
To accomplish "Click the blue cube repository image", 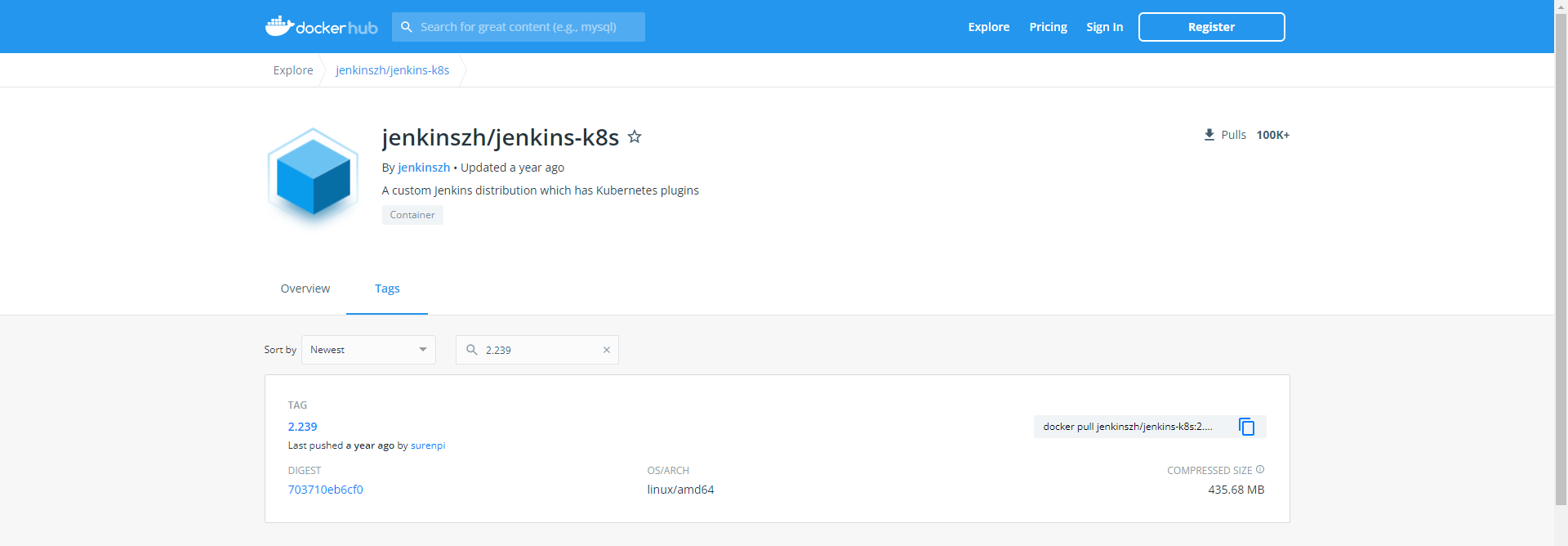I will (313, 178).
